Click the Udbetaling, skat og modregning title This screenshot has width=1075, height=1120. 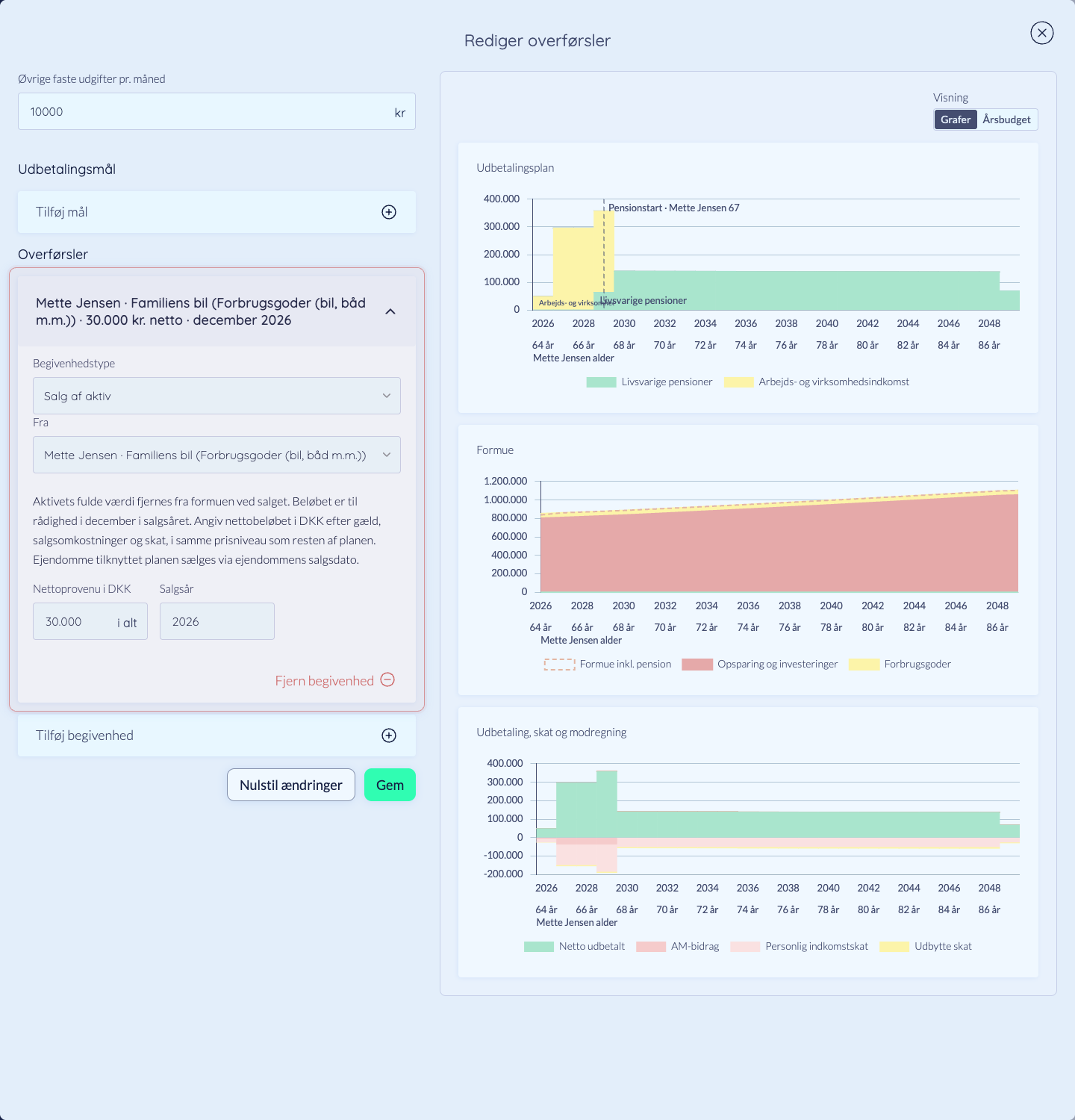(552, 732)
